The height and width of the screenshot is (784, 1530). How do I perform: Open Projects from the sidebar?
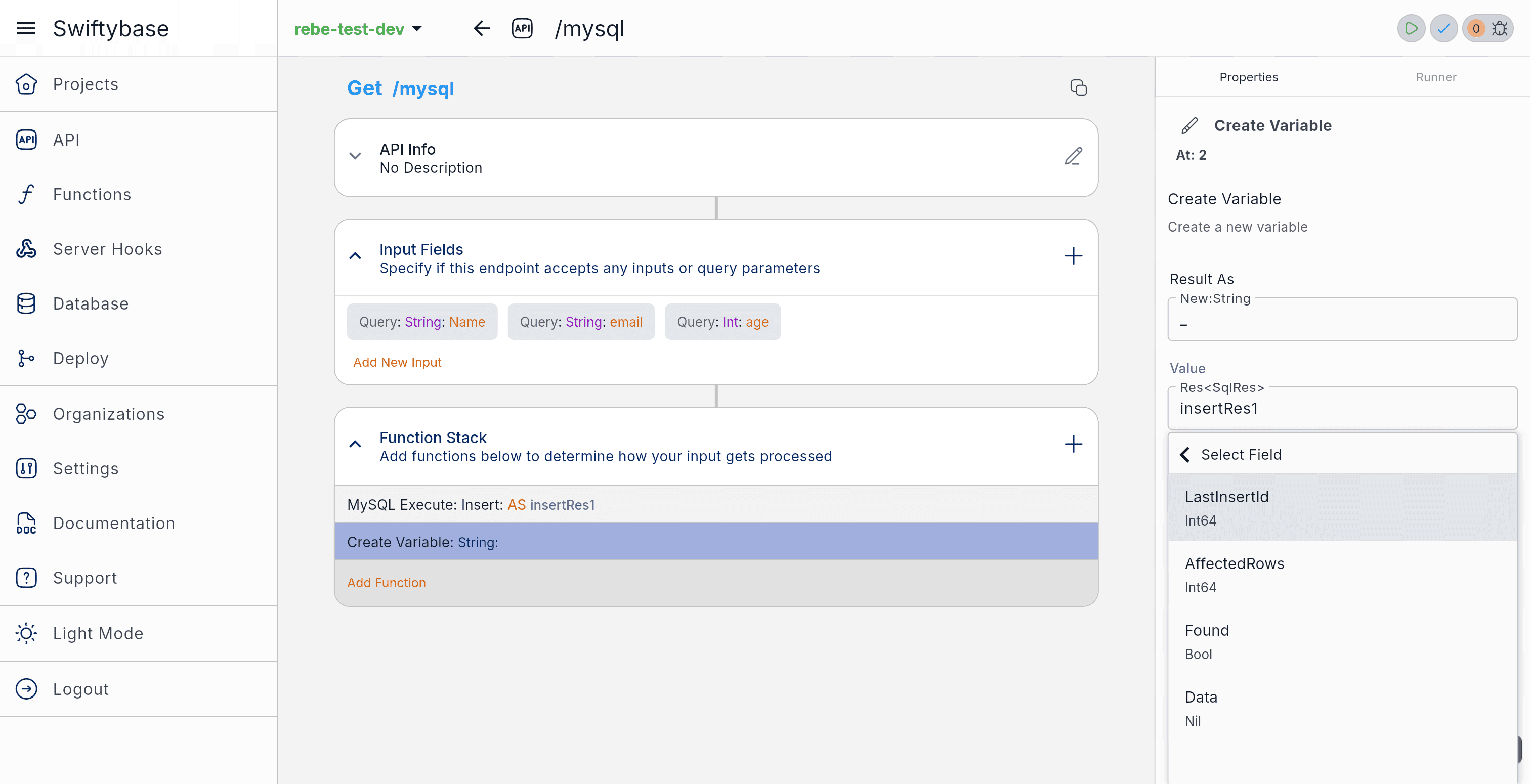click(x=139, y=84)
